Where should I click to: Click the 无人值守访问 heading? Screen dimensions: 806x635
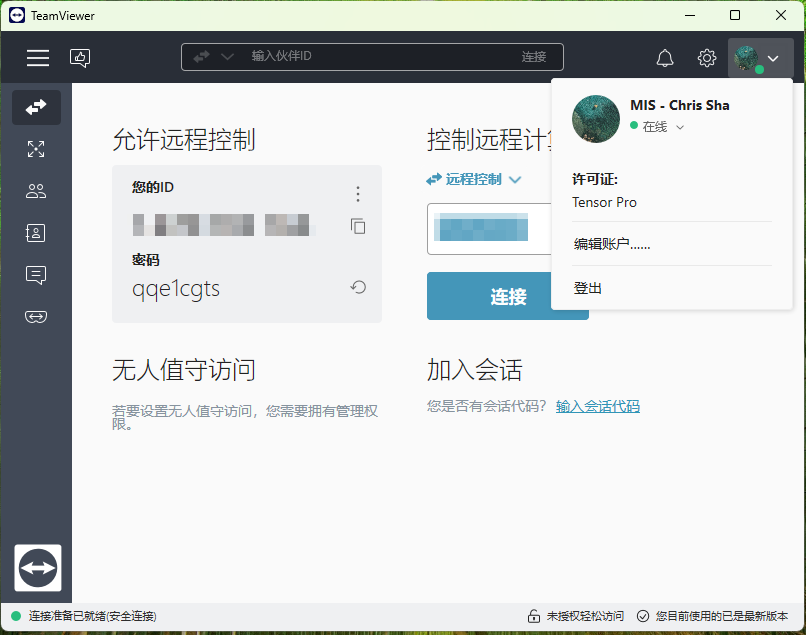pos(184,370)
